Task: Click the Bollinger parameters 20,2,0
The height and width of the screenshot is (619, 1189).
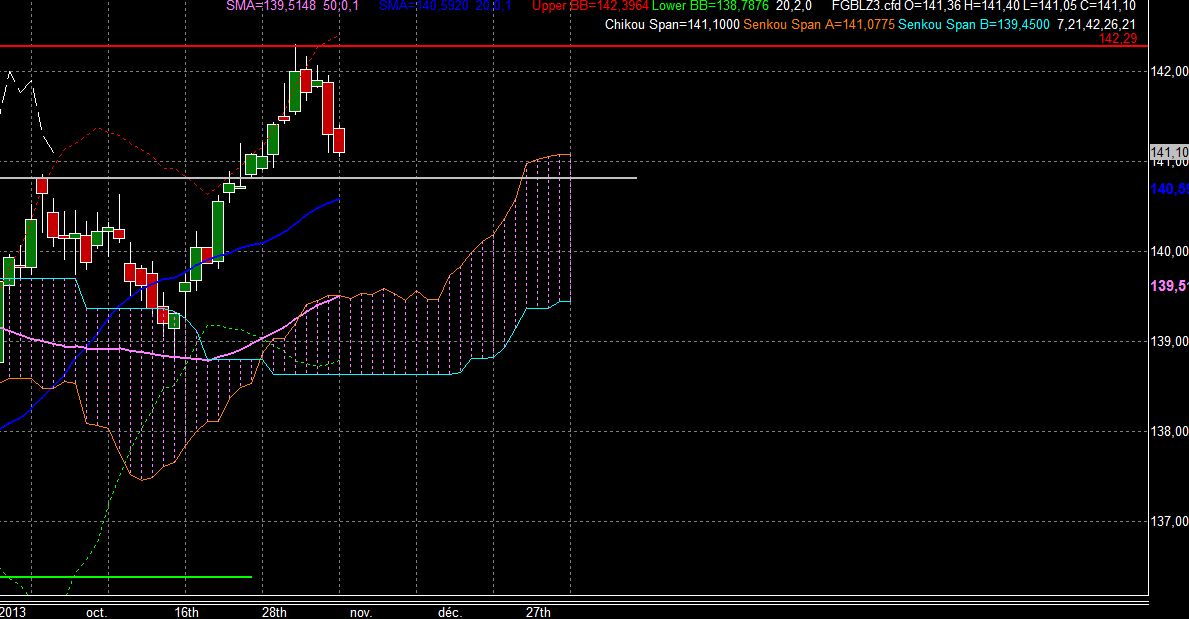Action: [x=793, y=5]
